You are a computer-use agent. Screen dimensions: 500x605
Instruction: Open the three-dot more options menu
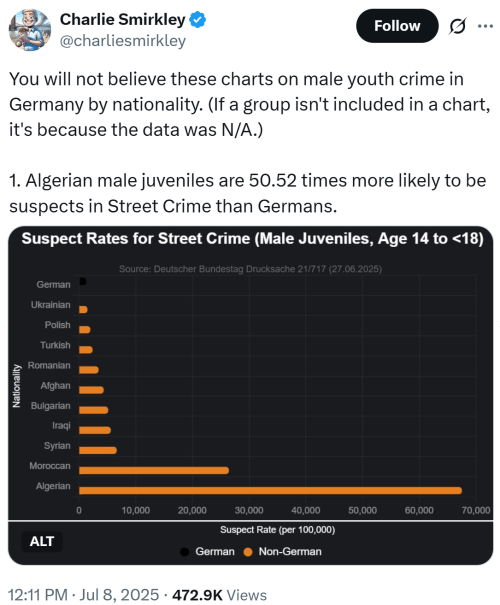pos(485,26)
